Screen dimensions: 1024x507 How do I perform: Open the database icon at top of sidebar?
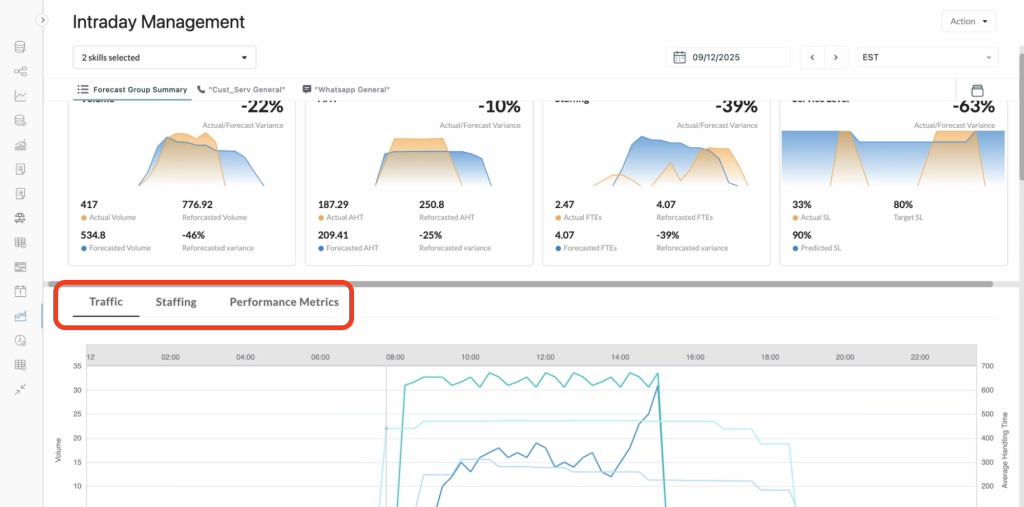click(20, 47)
